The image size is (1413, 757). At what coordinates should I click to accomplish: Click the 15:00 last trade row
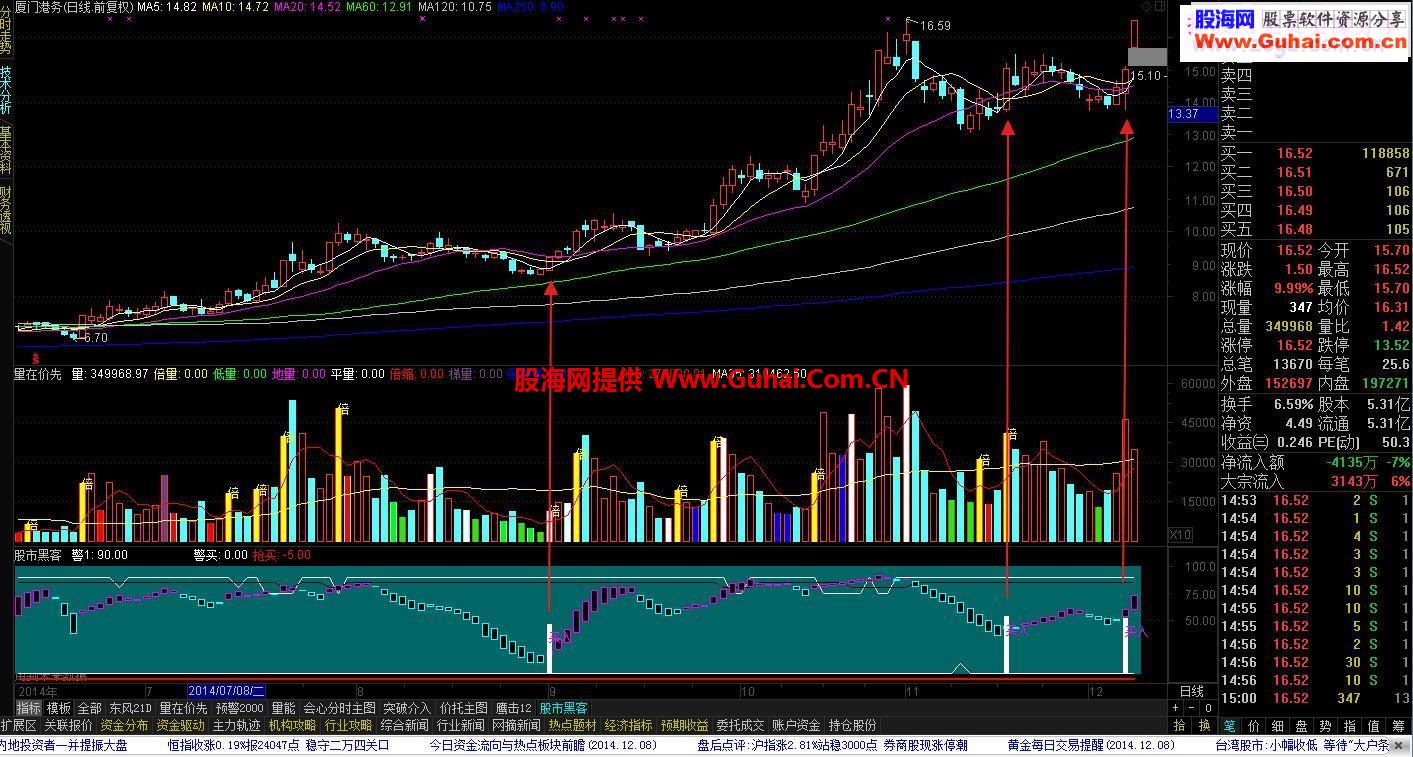click(x=1315, y=698)
